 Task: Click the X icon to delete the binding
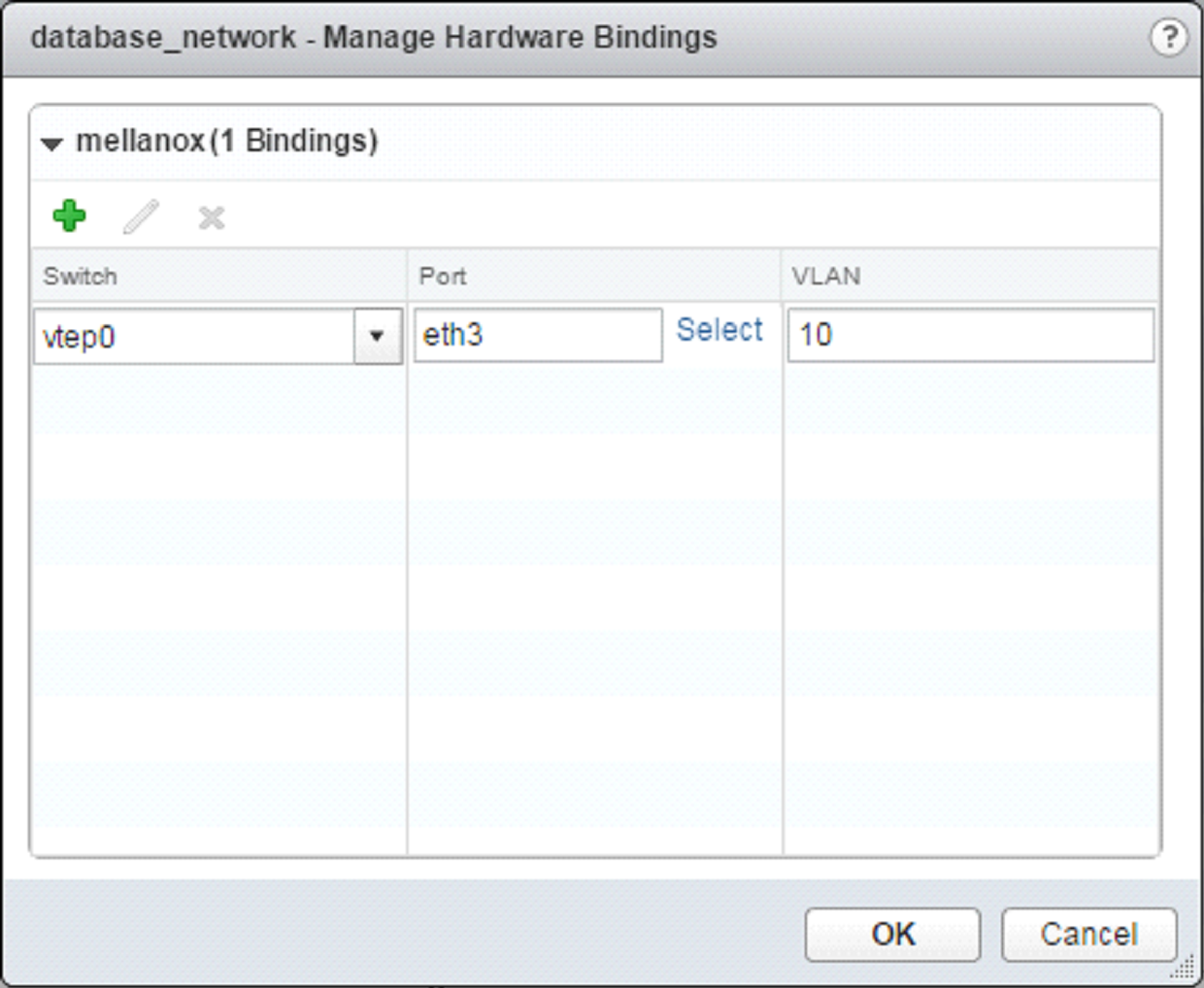210,217
